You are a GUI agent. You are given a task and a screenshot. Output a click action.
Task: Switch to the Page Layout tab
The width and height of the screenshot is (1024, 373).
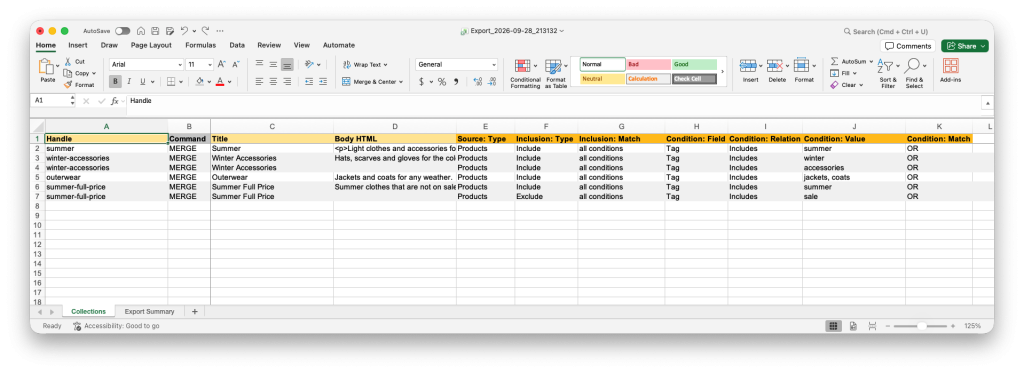pos(151,45)
